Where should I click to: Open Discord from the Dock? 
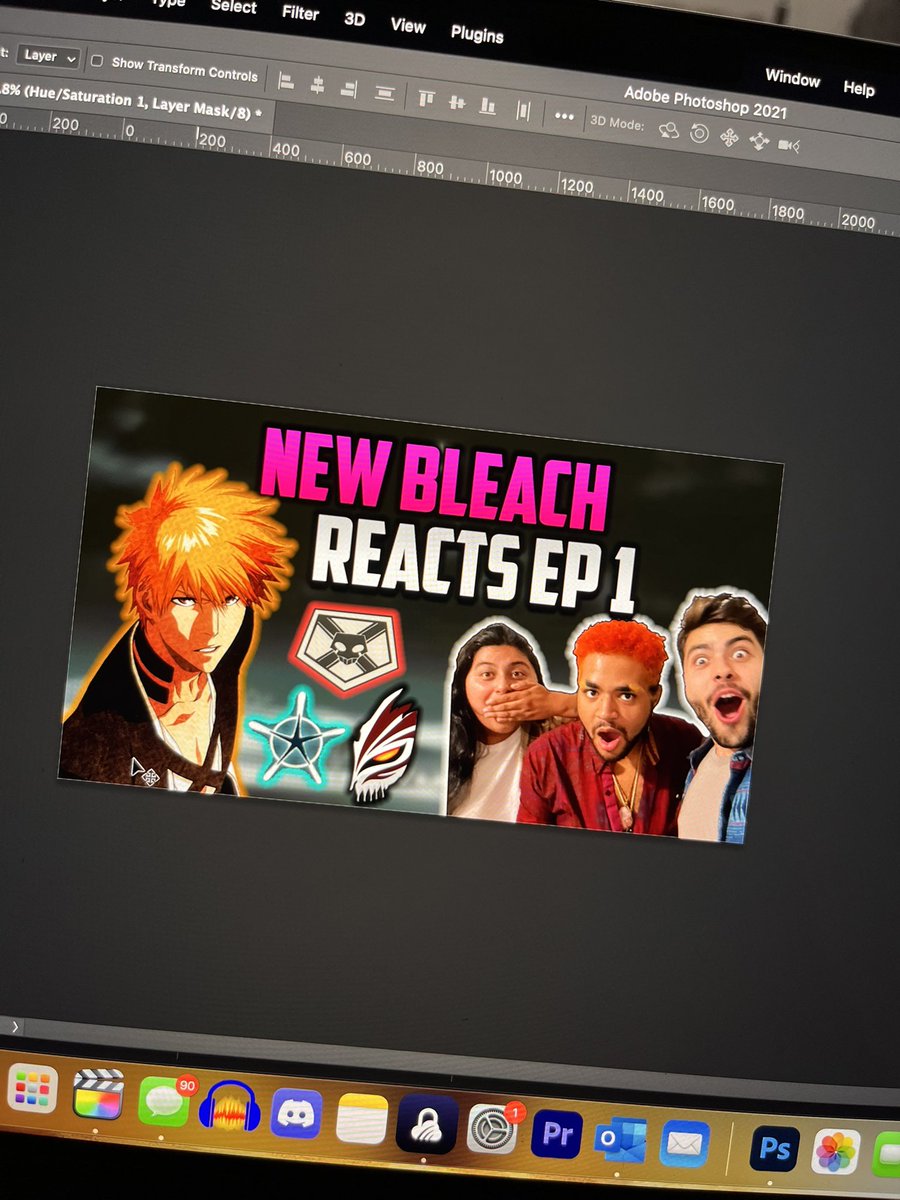297,1113
